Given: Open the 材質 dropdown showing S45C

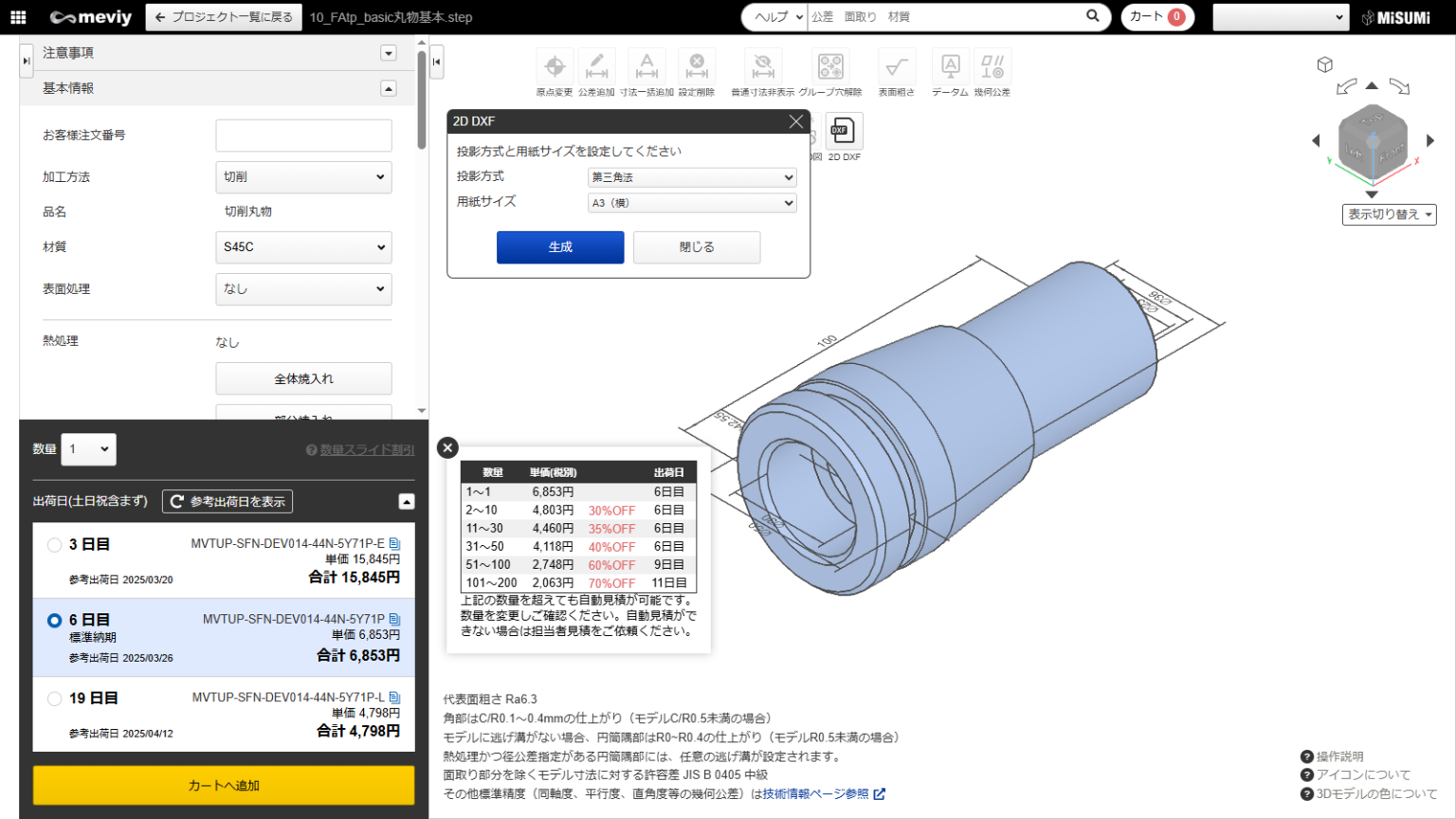Looking at the screenshot, I should (303, 247).
